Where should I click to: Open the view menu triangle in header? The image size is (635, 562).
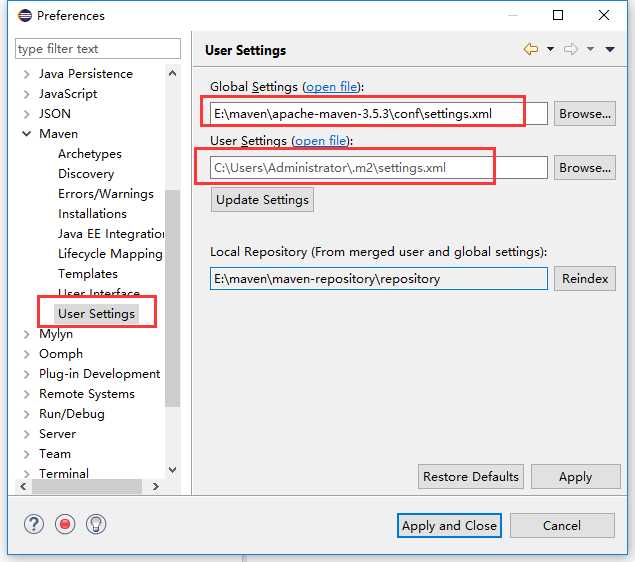click(x=610, y=50)
